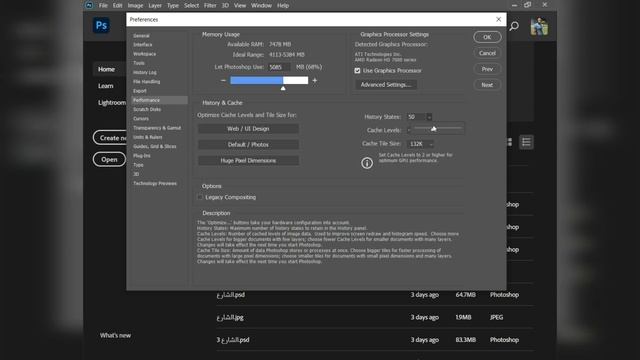Close the Preferences dialog
Viewport: 640px width, 360px height.
(498, 20)
